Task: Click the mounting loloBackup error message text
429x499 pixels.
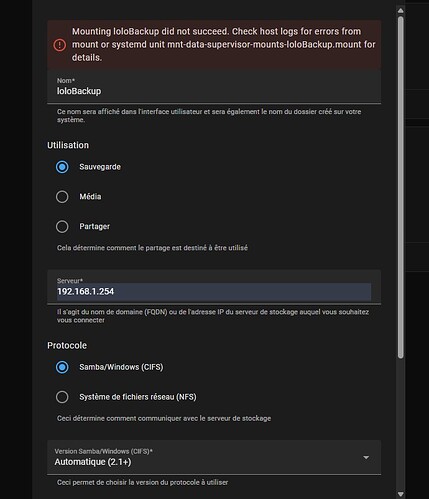Action: coord(224,45)
